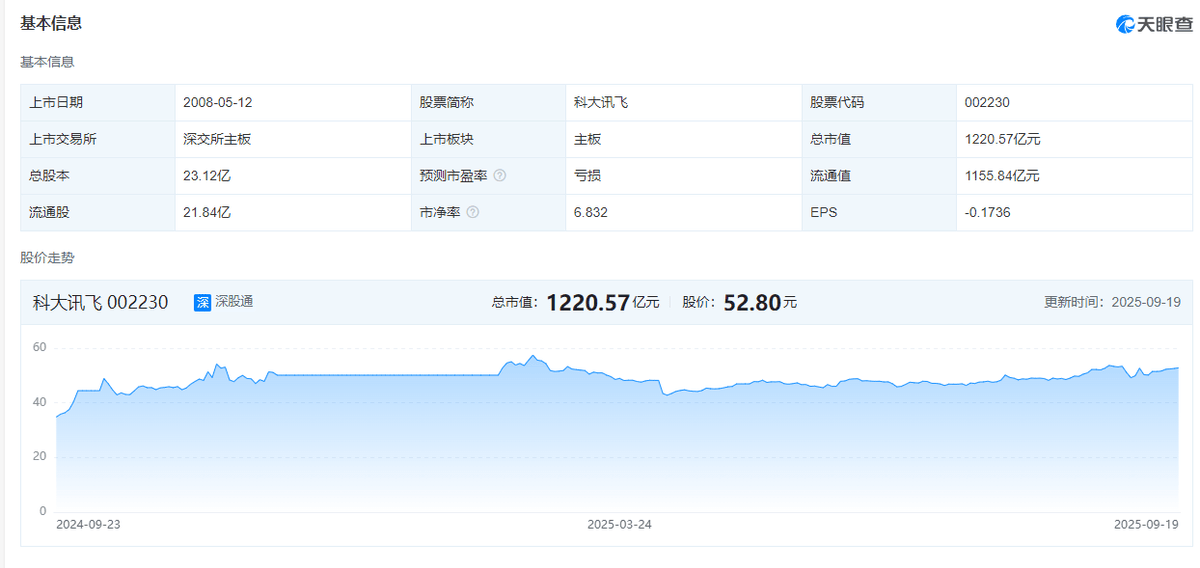
Task: Click the 流通股 label cell
Action: click(x=98, y=212)
